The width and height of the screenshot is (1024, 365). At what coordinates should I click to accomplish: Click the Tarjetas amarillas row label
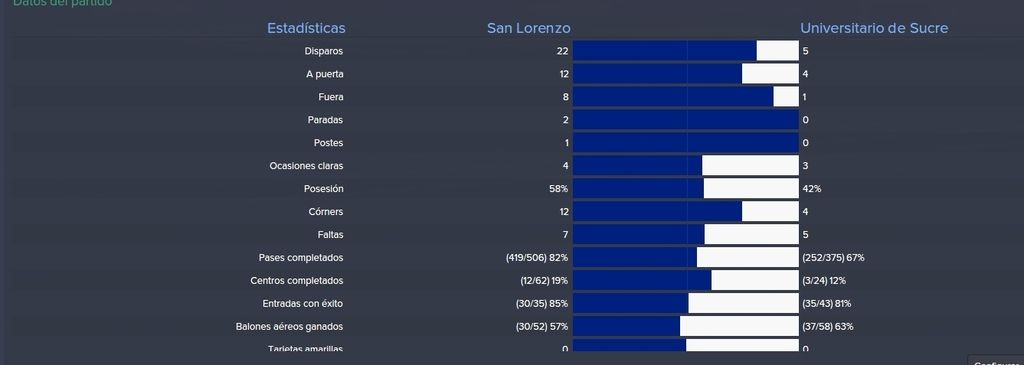(x=305, y=349)
